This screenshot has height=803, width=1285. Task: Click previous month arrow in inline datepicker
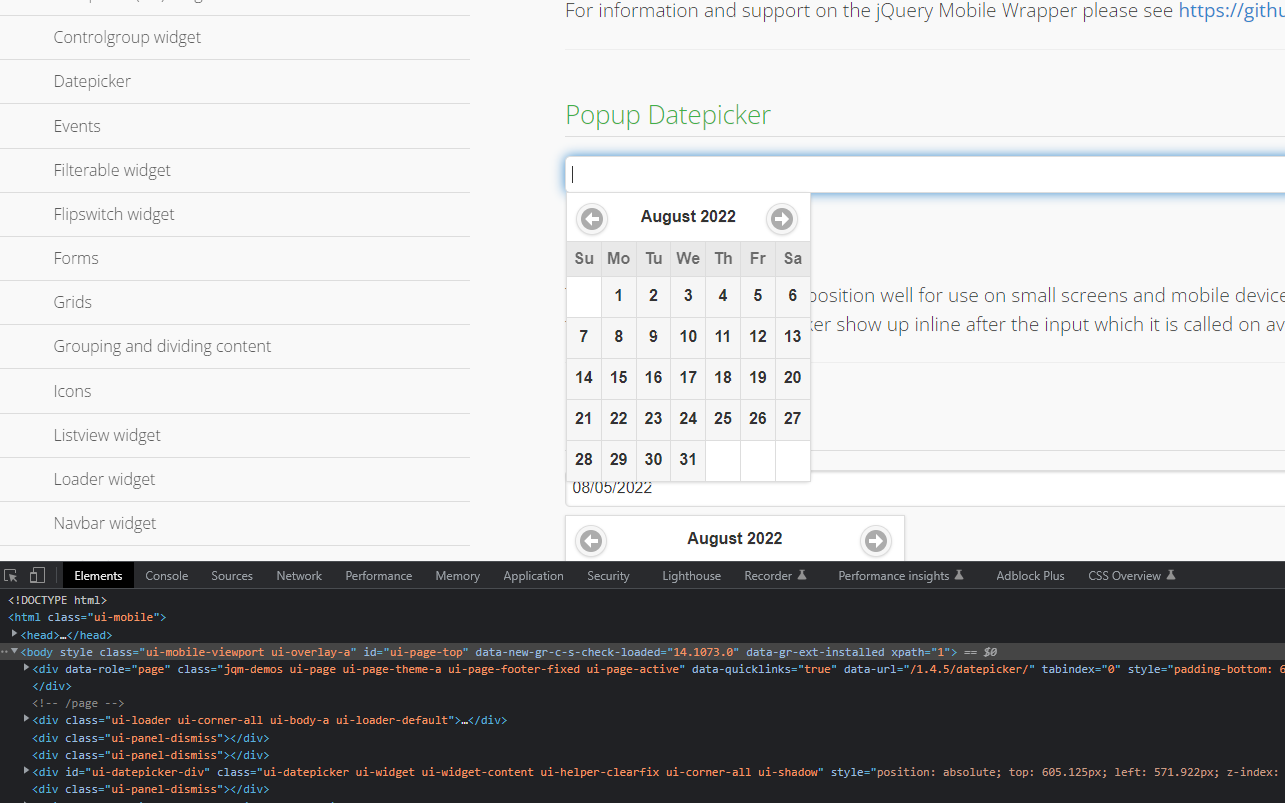[591, 540]
